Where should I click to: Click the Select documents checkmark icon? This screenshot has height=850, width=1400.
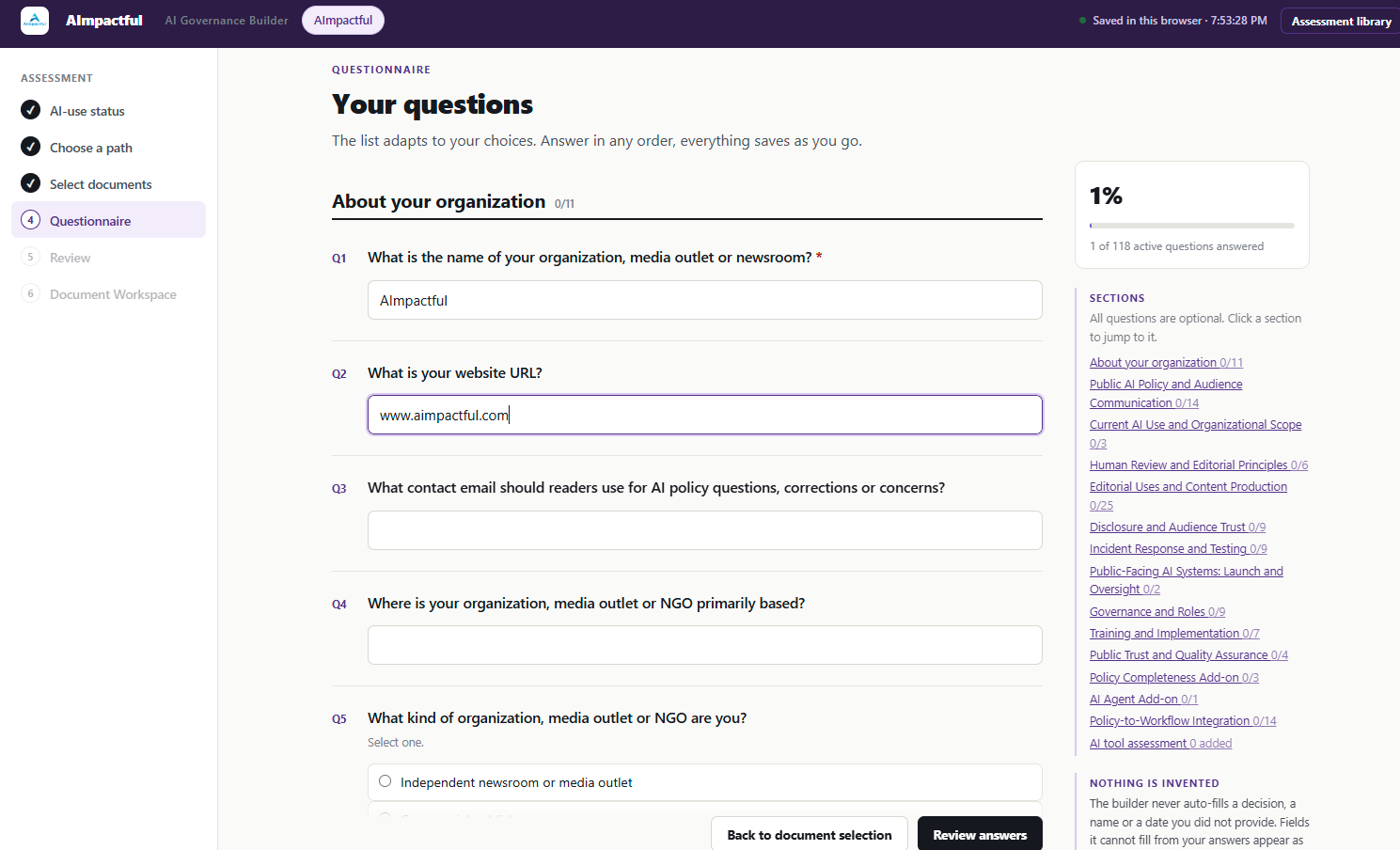[31, 183]
